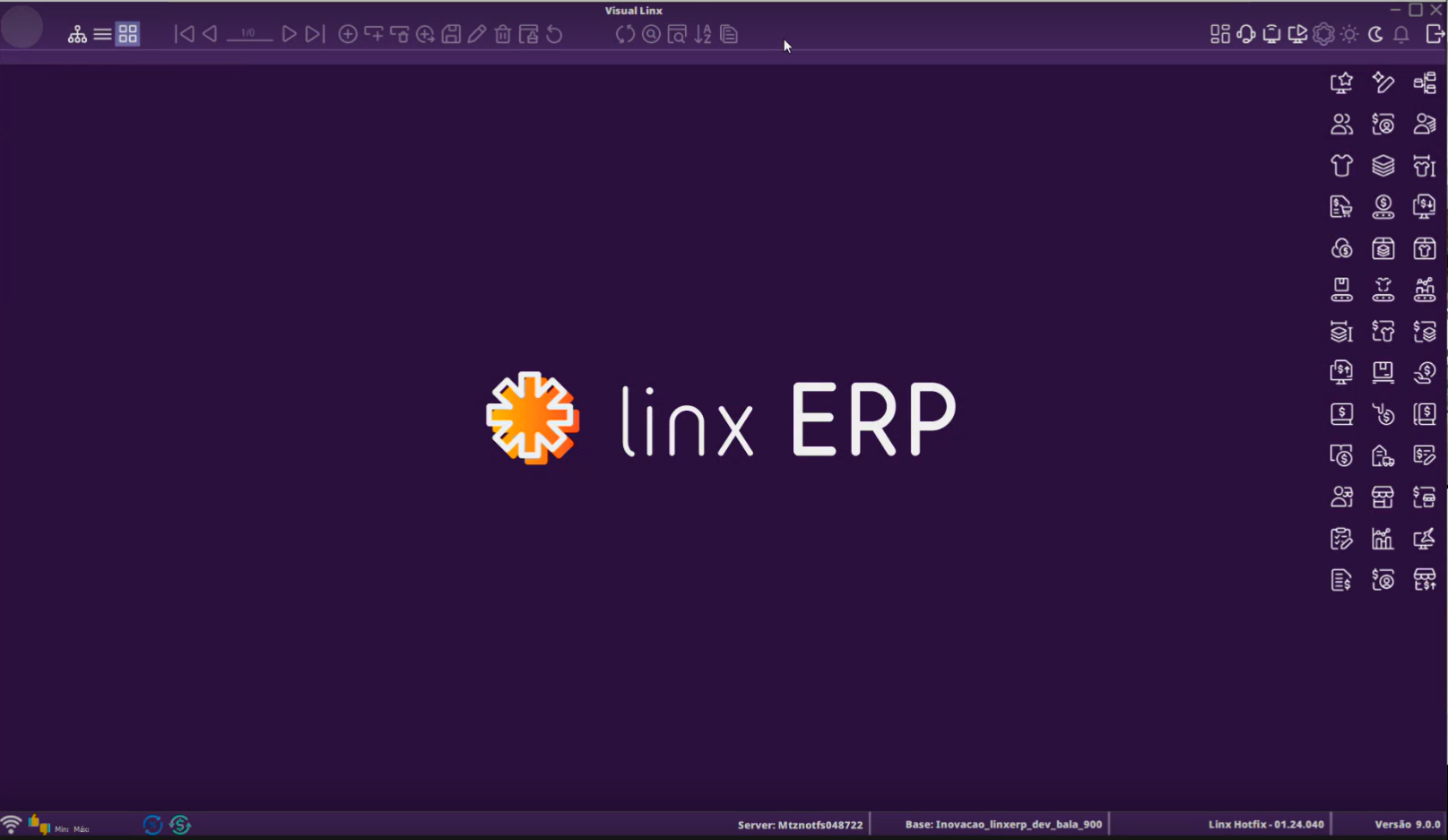Click the 1/0 record counter field

248,33
